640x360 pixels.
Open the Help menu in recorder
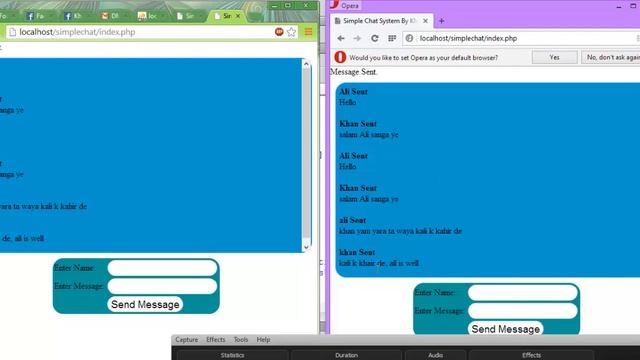(263, 340)
